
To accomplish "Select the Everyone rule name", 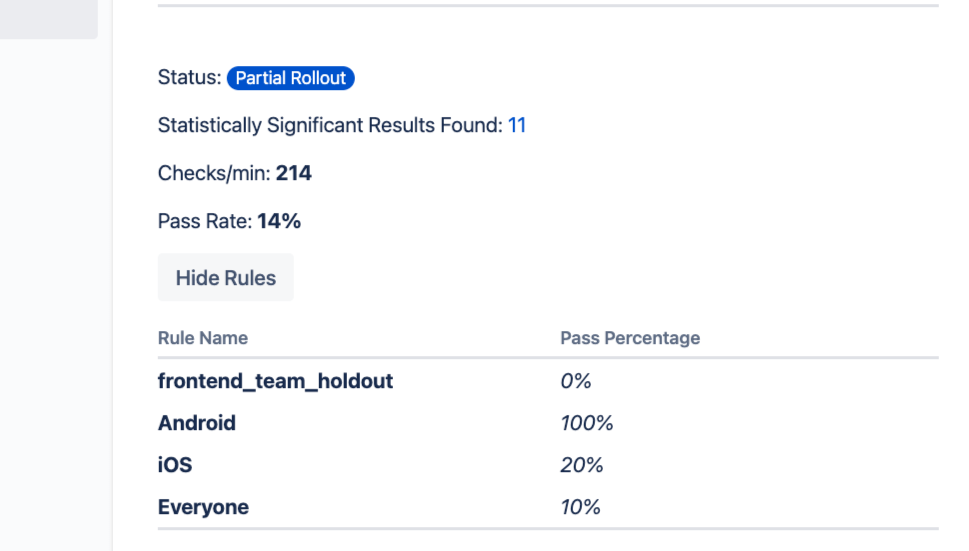I will point(203,507).
